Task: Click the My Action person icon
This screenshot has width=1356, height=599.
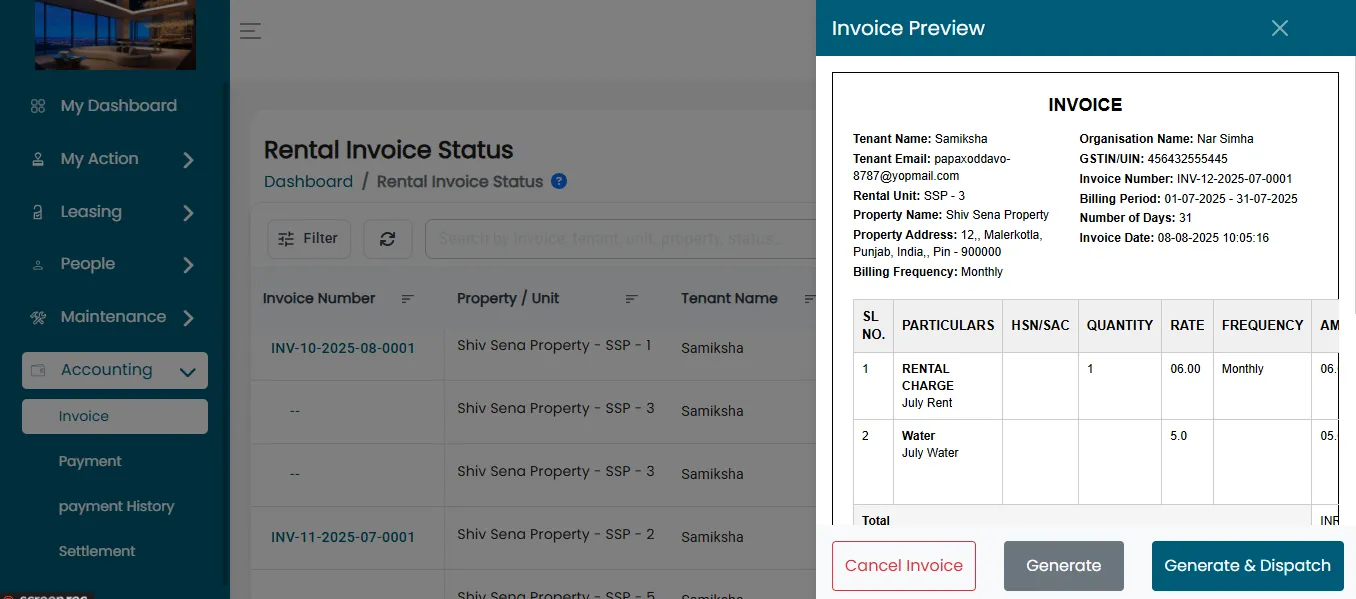Action: click(38, 159)
